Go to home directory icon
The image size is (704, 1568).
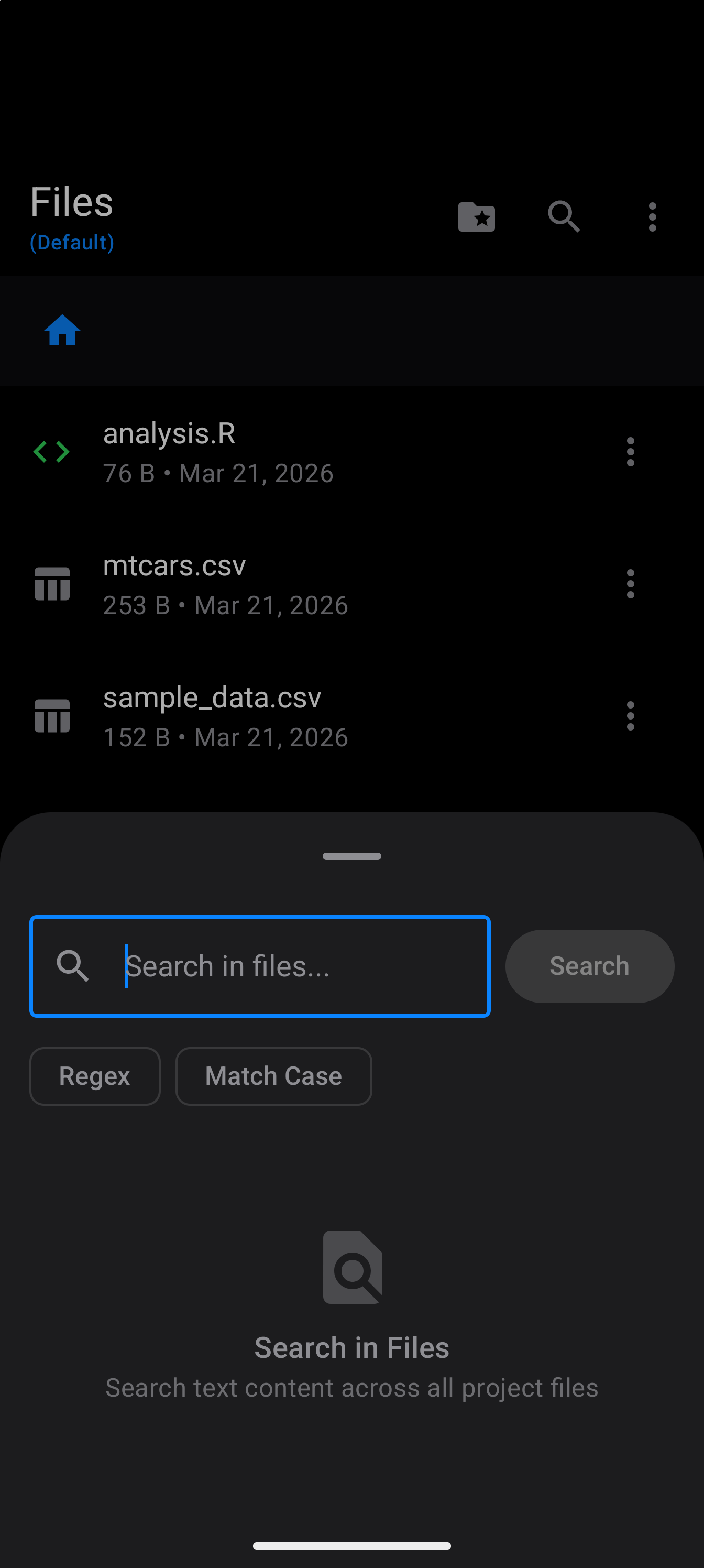pos(62,331)
